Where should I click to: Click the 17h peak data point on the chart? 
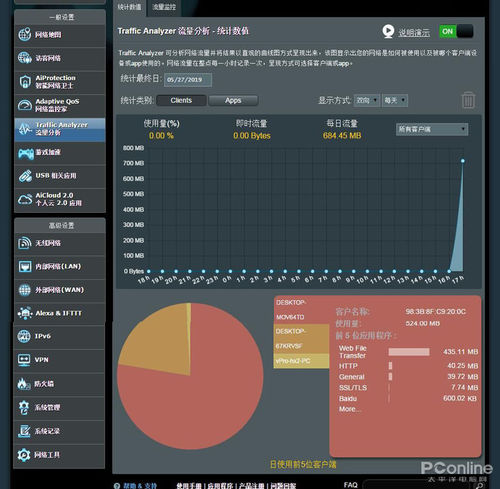[463, 161]
